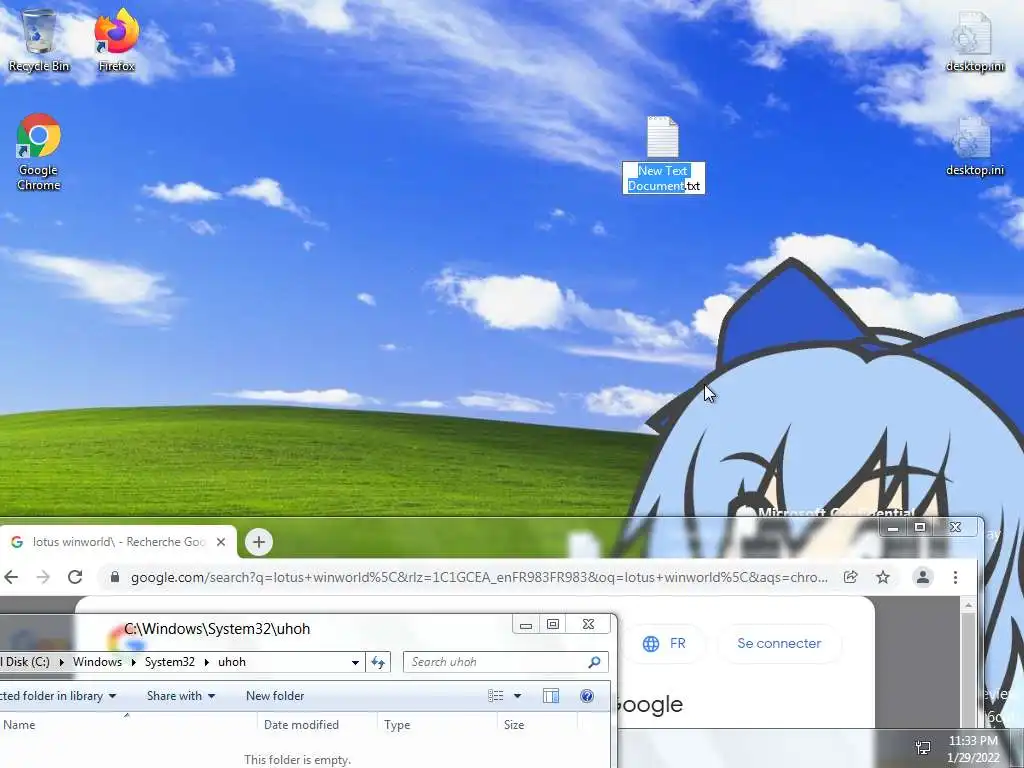Image resolution: width=1024 pixels, height=768 pixels.
Task: Reload the Chrome page
Action: click(75, 577)
